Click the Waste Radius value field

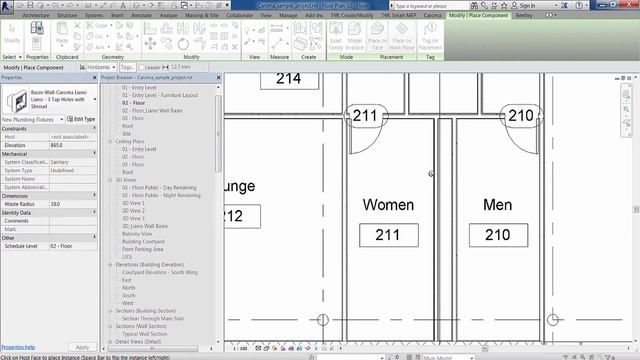coord(73,204)
